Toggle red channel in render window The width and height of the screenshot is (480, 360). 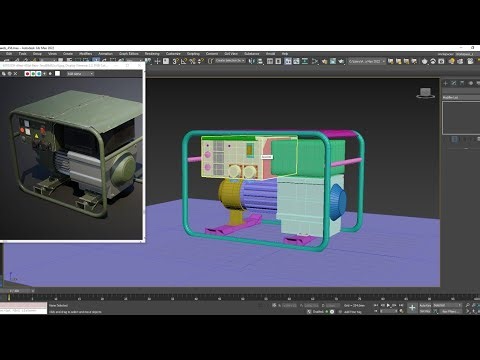(x=27, y=73)
